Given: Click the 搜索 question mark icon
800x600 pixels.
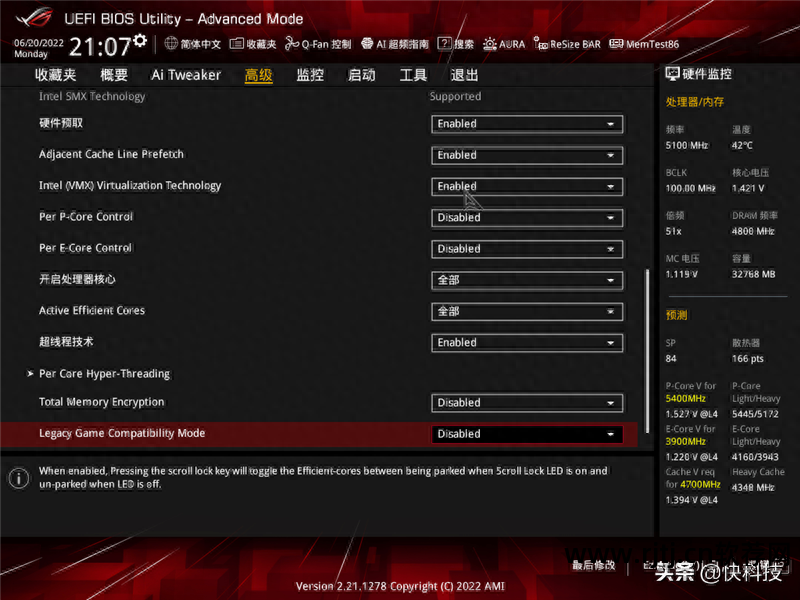Looking at the screenshot, I should tap(444, 44).
